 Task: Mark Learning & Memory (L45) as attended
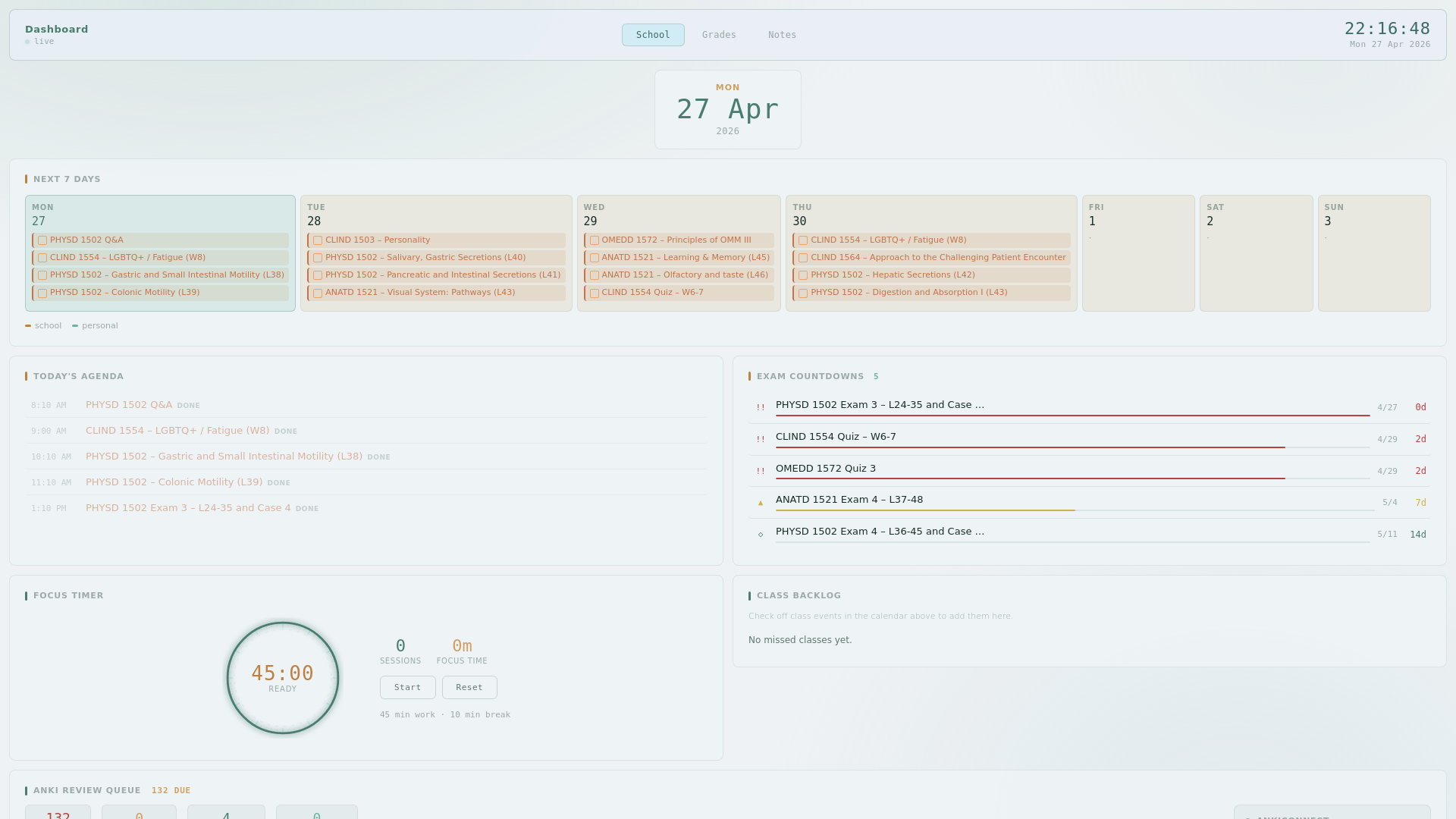click(x=595, y=258)
